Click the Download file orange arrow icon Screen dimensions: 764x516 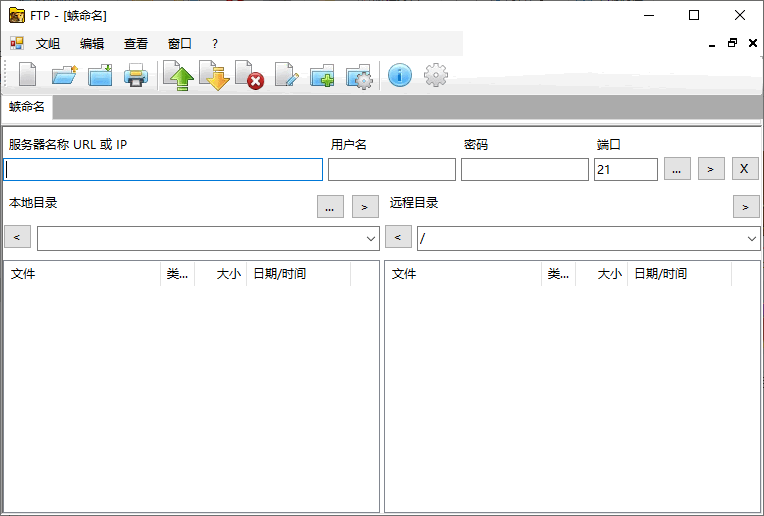[x=214, y=76]
